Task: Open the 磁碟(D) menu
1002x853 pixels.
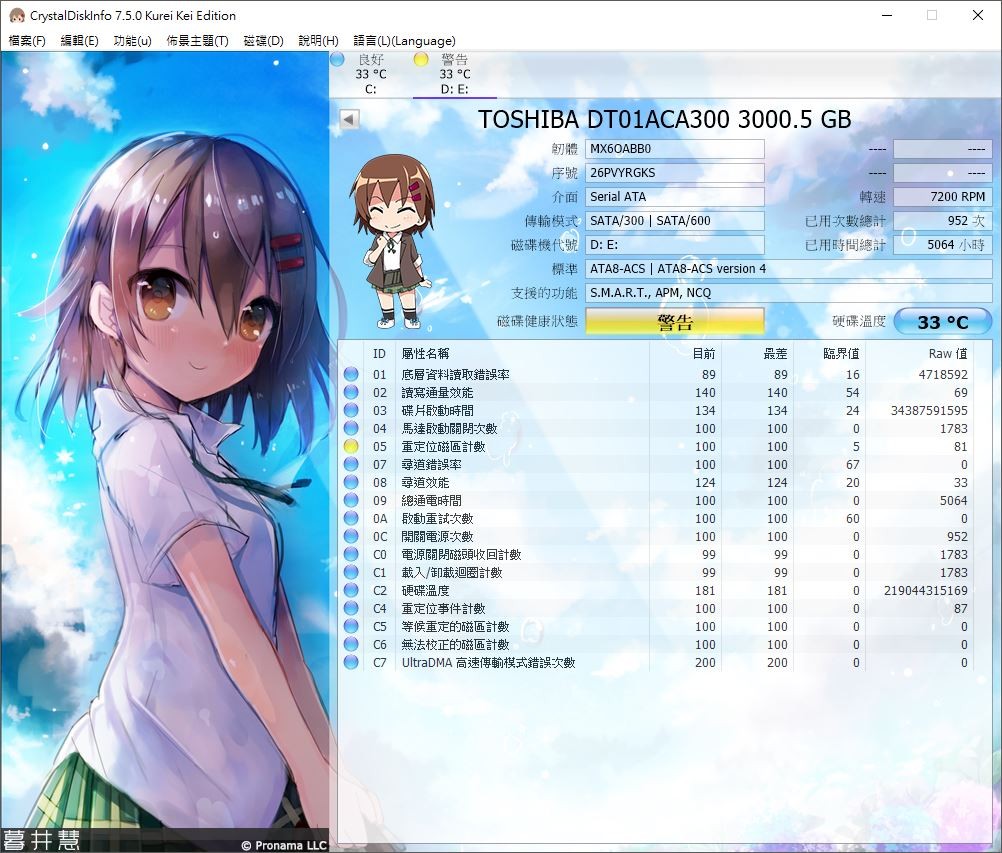Action: click(x=263, y=41)
